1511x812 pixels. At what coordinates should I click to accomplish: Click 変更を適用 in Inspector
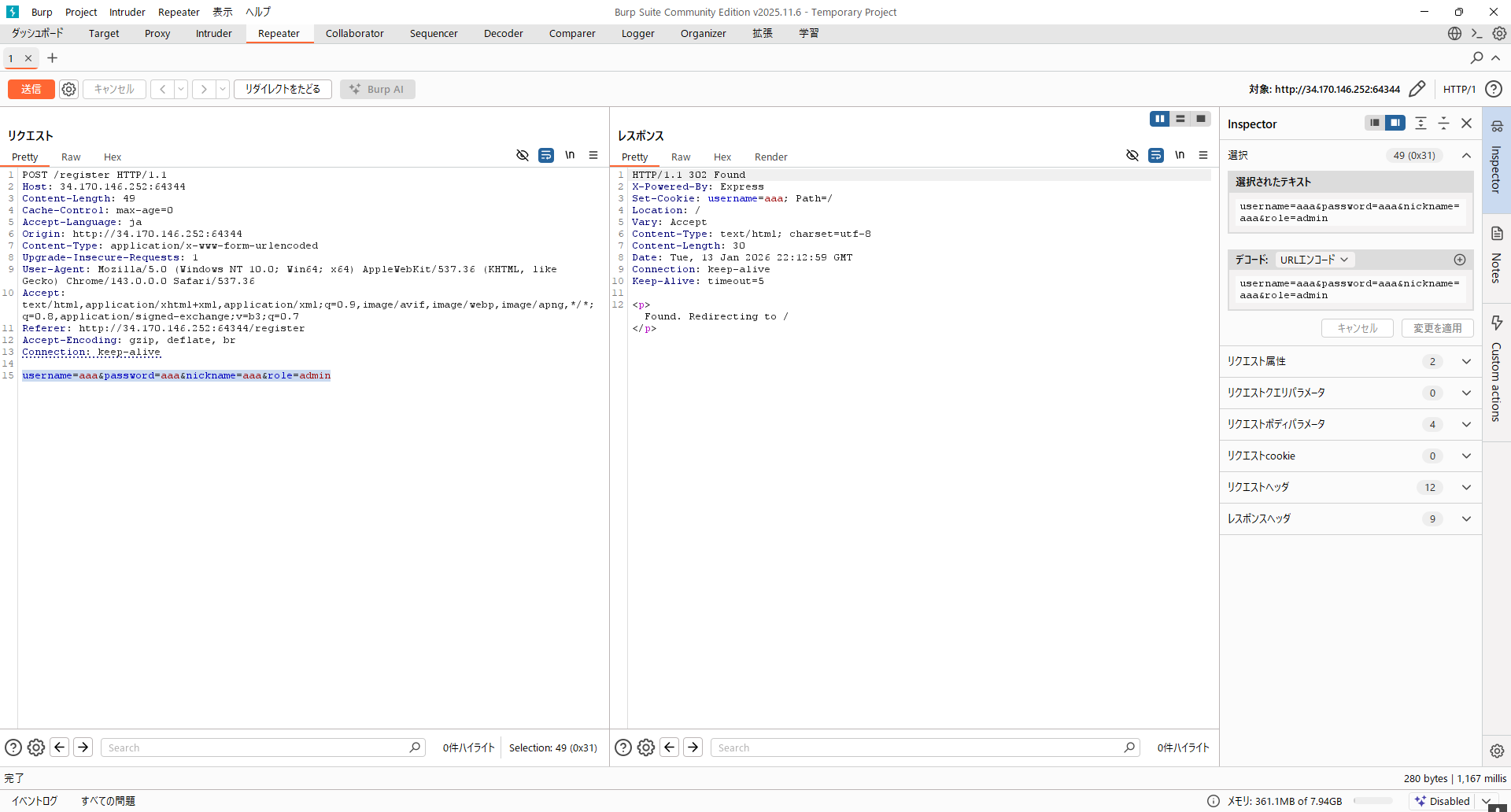(1437, 328)
